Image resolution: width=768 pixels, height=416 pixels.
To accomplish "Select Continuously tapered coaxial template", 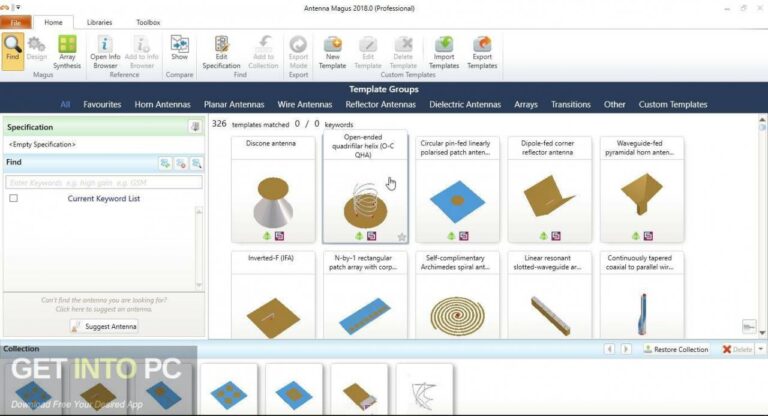I will pyautogui.click(x=642, y=295).
